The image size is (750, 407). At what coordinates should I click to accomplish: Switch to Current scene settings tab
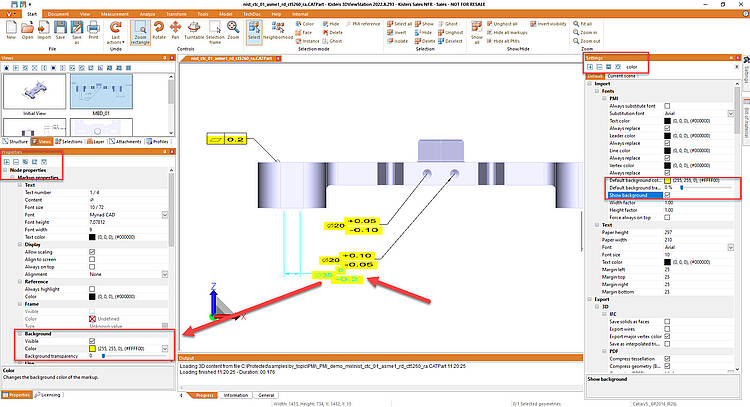point(621,76)
